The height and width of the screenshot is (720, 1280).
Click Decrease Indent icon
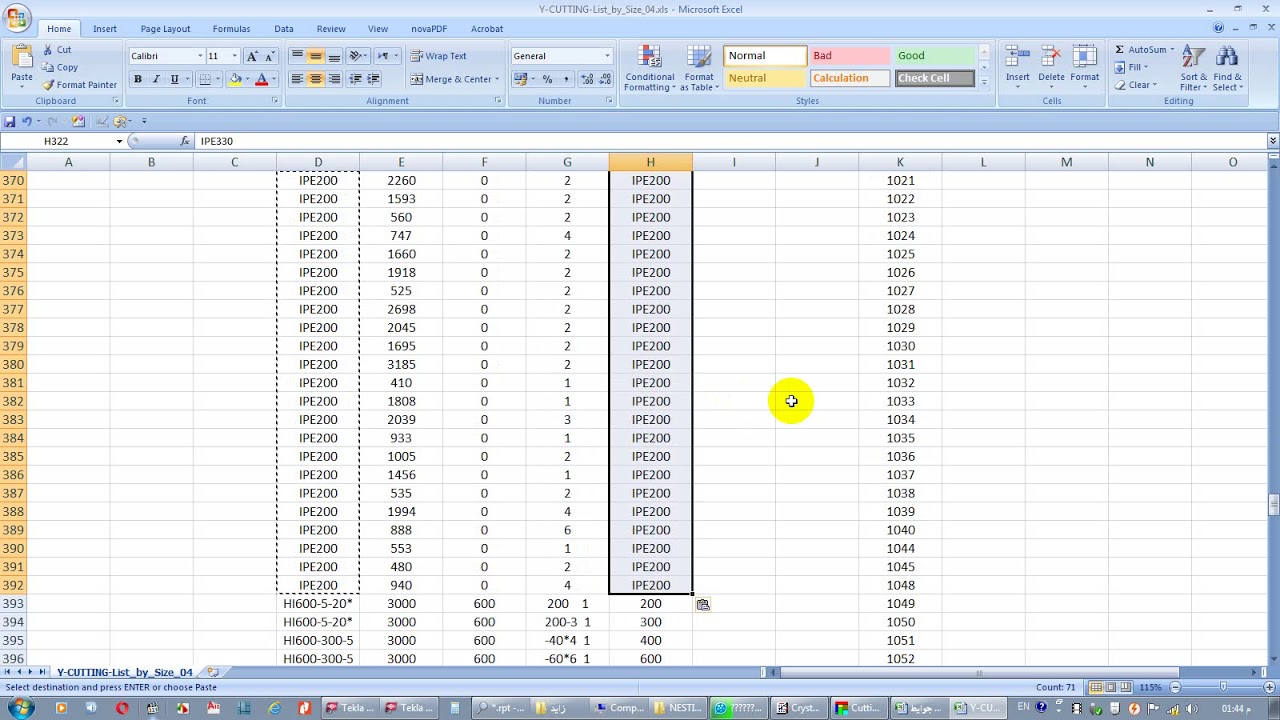tap(355, 79)
